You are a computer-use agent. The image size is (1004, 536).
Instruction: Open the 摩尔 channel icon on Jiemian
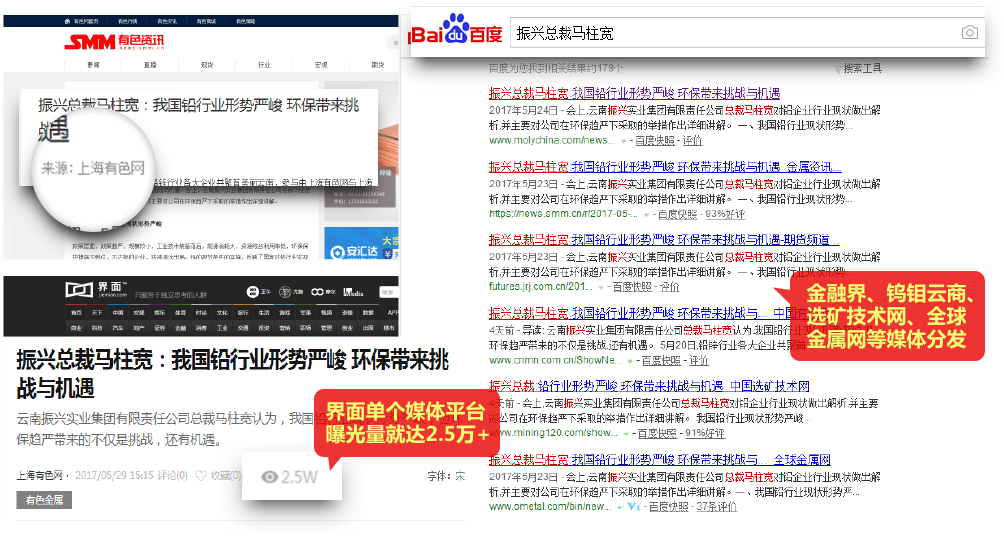point(323,292)
